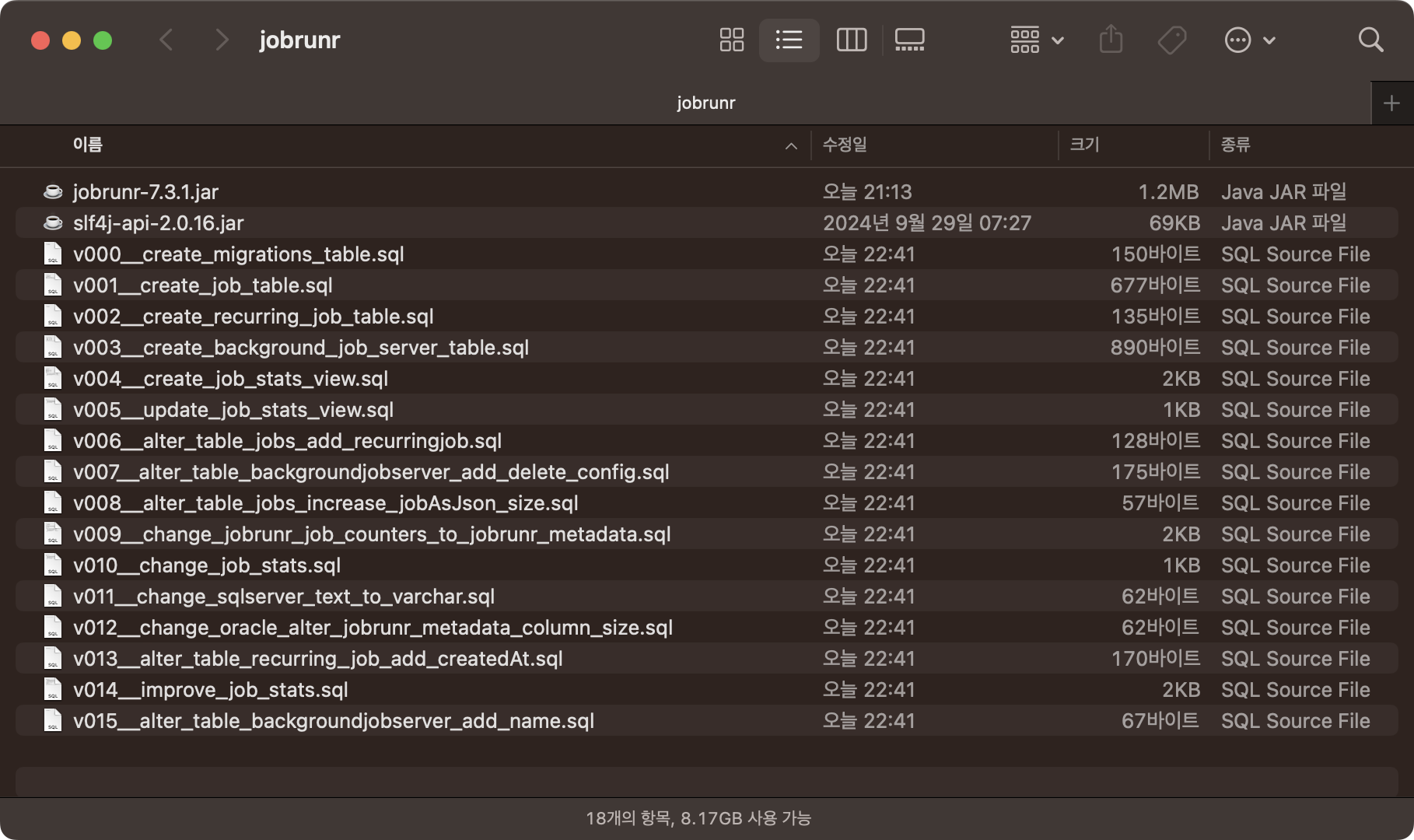The image size is (1414, 840).
Task: Click the slf4j-api-2.0.16.jar file icon
Action: click(x=53, y=222)
